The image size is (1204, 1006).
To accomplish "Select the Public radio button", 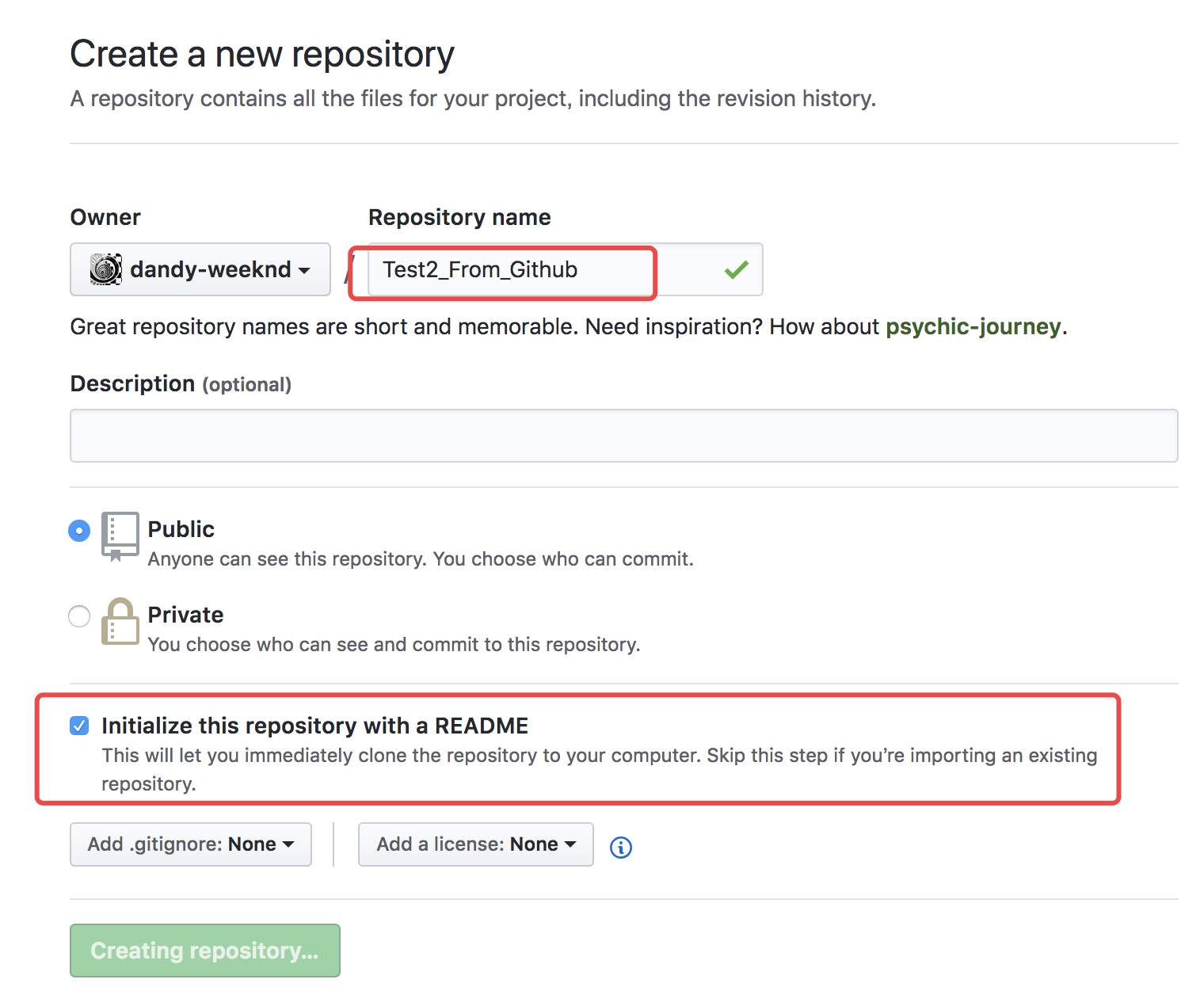I will pyautogui.click(x=79, y=530).
